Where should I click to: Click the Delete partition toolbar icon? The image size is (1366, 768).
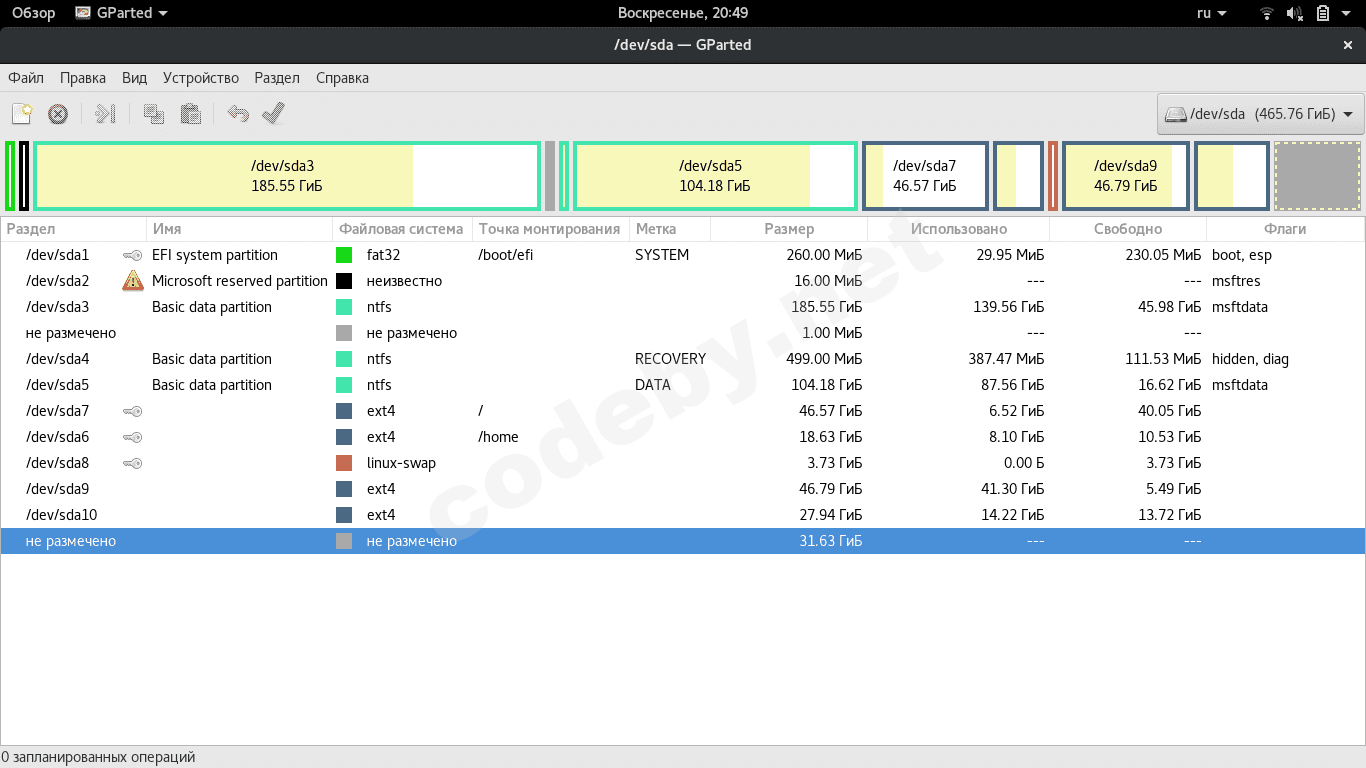58,114
